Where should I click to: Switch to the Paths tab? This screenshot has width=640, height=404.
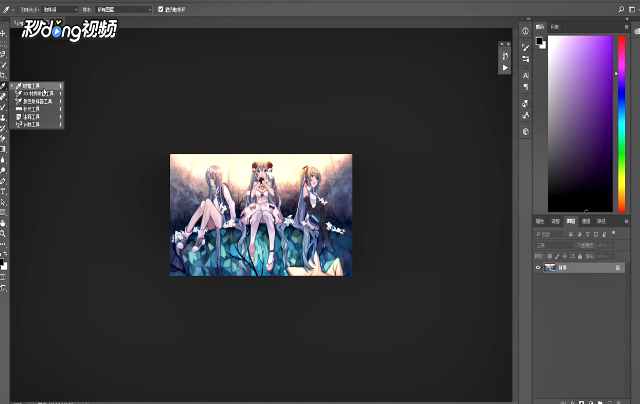click(601, 221)
